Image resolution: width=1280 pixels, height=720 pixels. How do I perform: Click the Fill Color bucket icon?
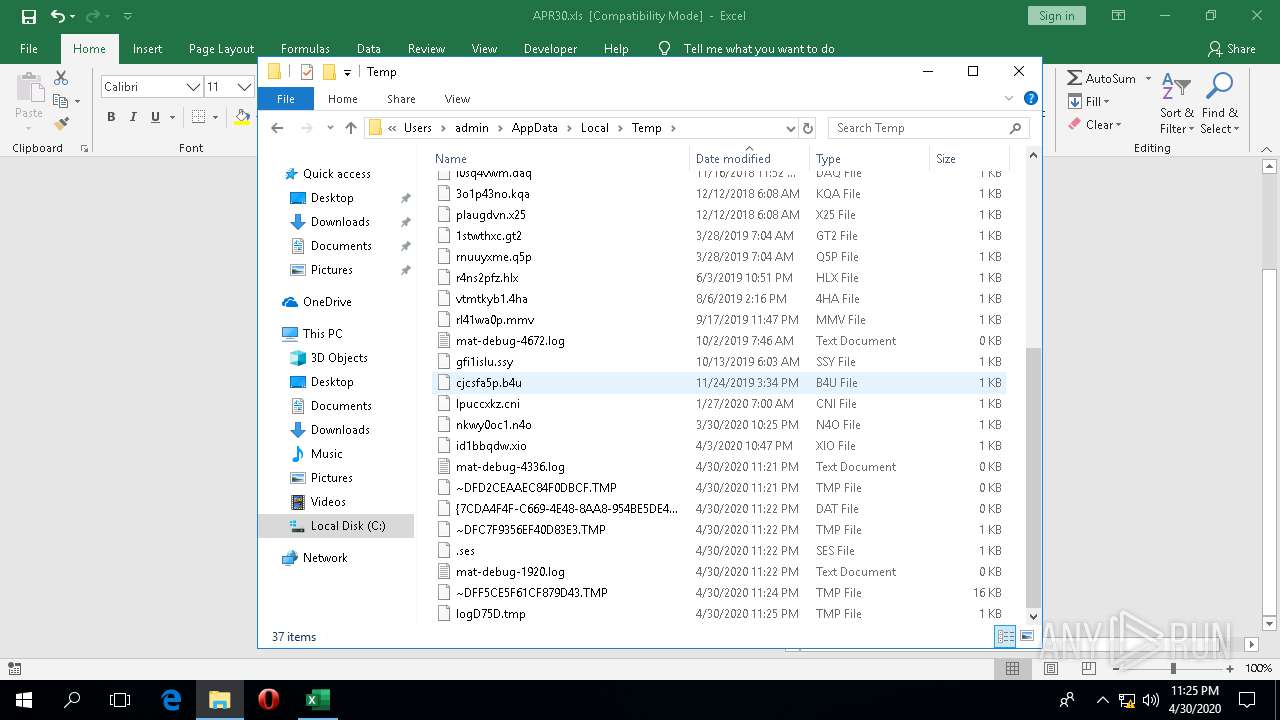point(242,117)
